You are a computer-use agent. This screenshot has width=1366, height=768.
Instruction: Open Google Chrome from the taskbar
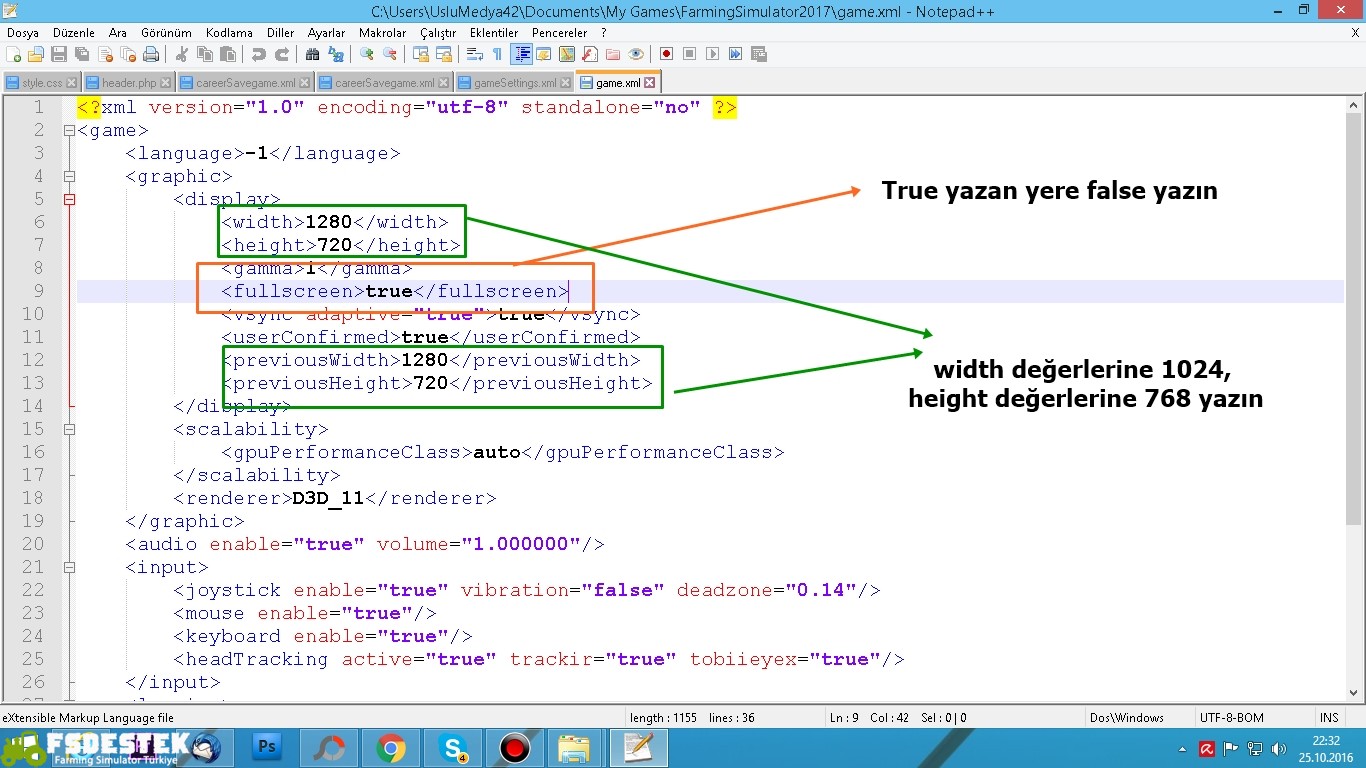[x=390, y=748]
